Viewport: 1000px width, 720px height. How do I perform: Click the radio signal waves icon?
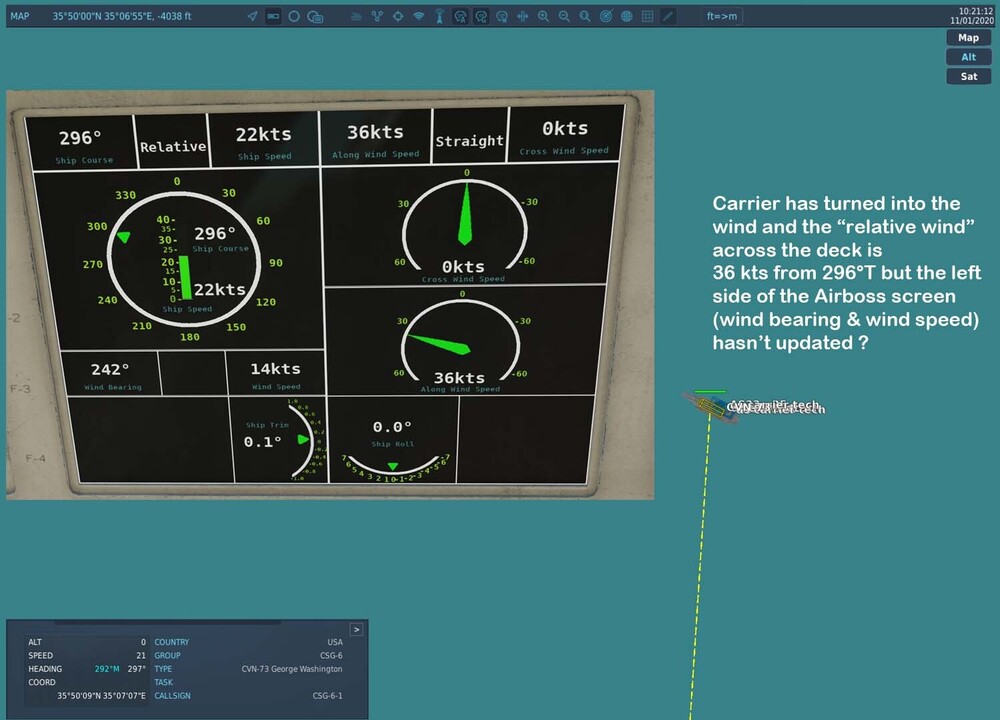click(419, 16)
